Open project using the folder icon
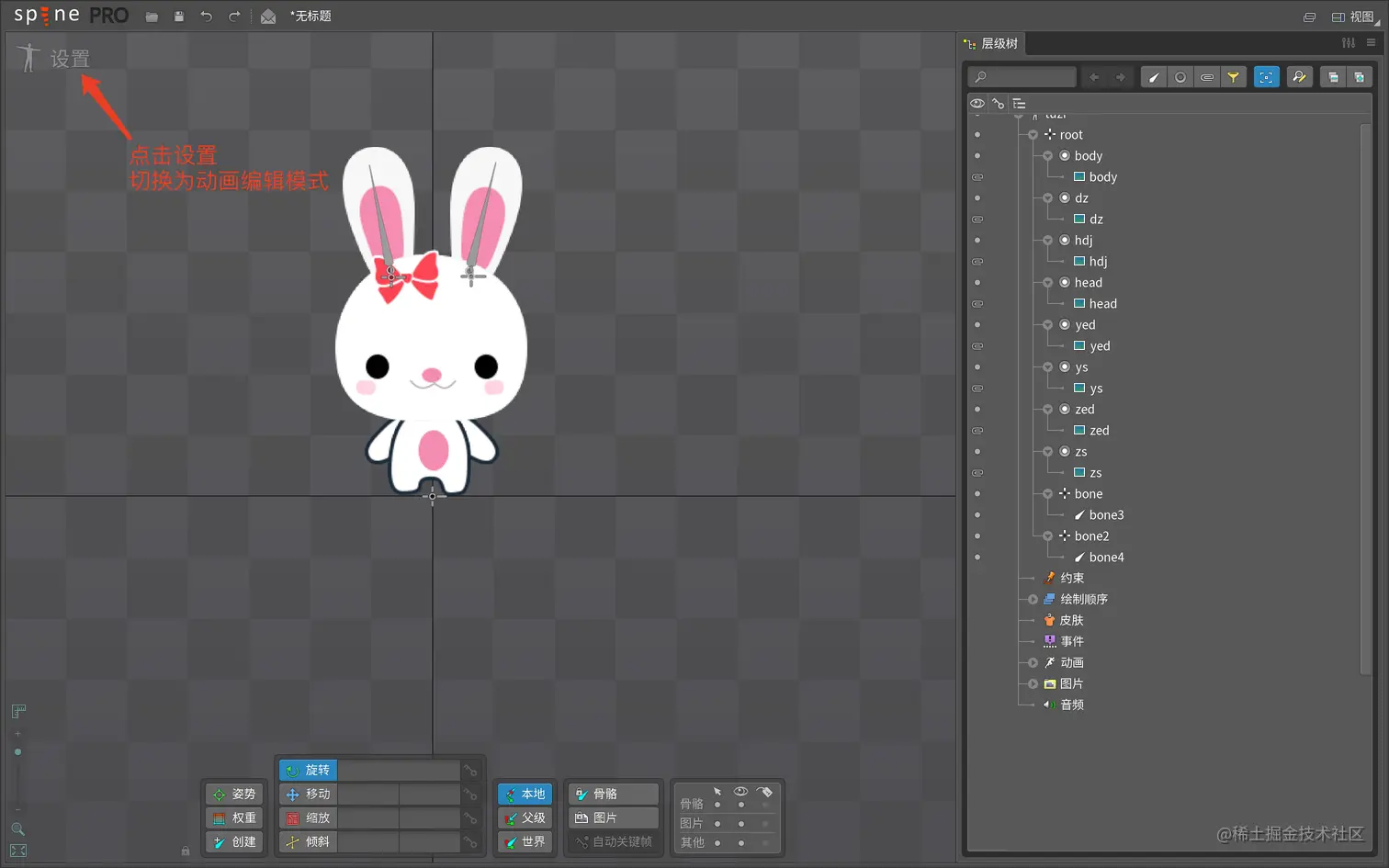1389x868 pixels. pyautogui.click(x=152, y=17)
